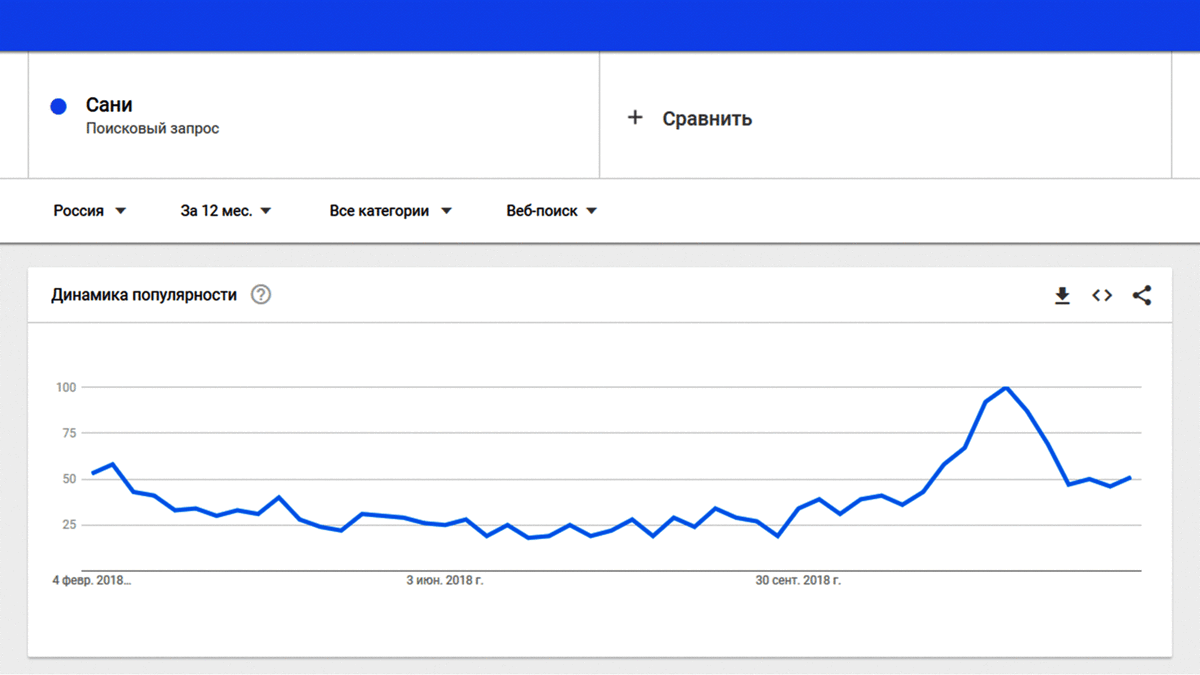Click the Динамика популярности heading
This screenshot has height=675, width=1200.
pyautogui.click(x=144, y=295)
